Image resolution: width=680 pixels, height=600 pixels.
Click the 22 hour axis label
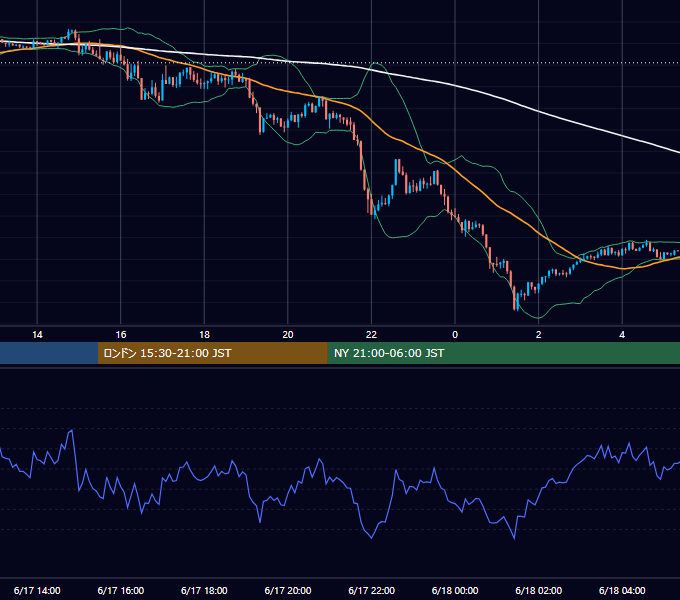pos(371,335)
